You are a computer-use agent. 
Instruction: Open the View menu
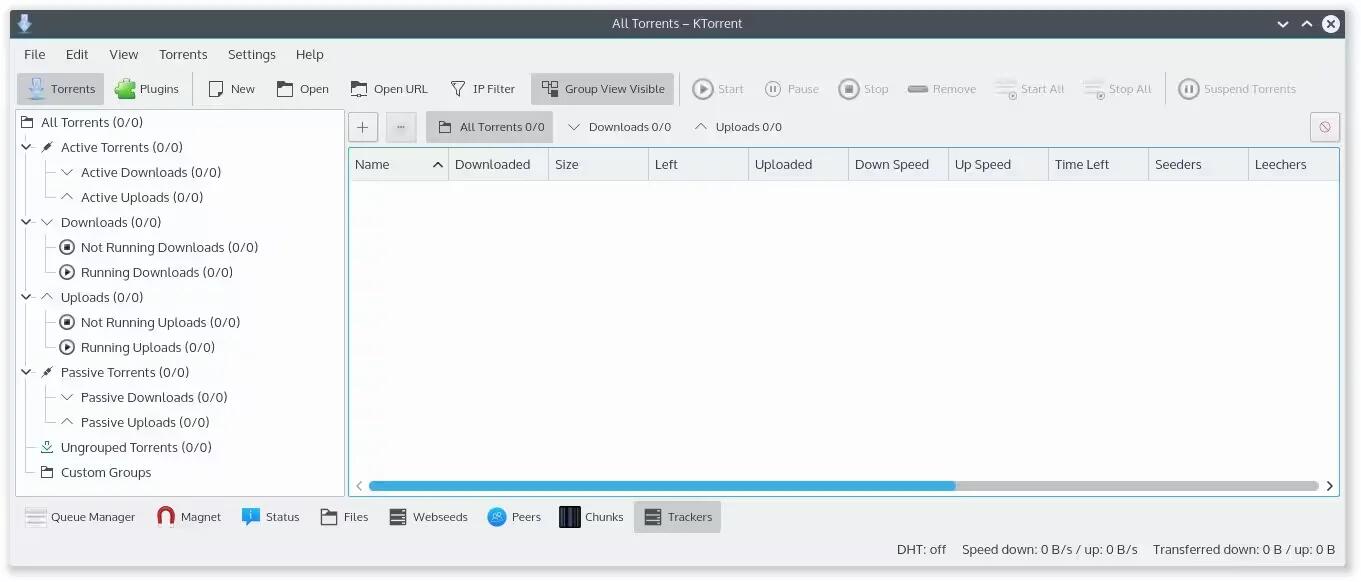pos(124,54)
